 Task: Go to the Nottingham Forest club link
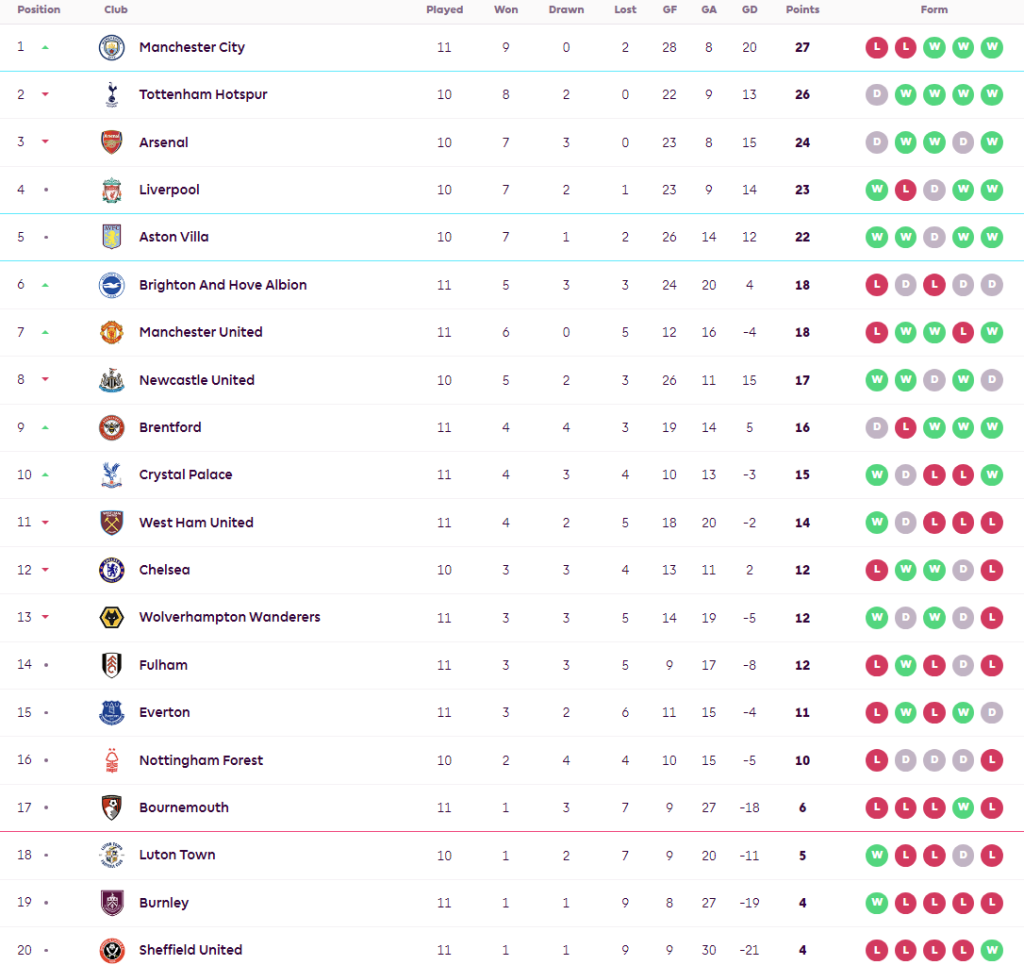tap(201, 760)
